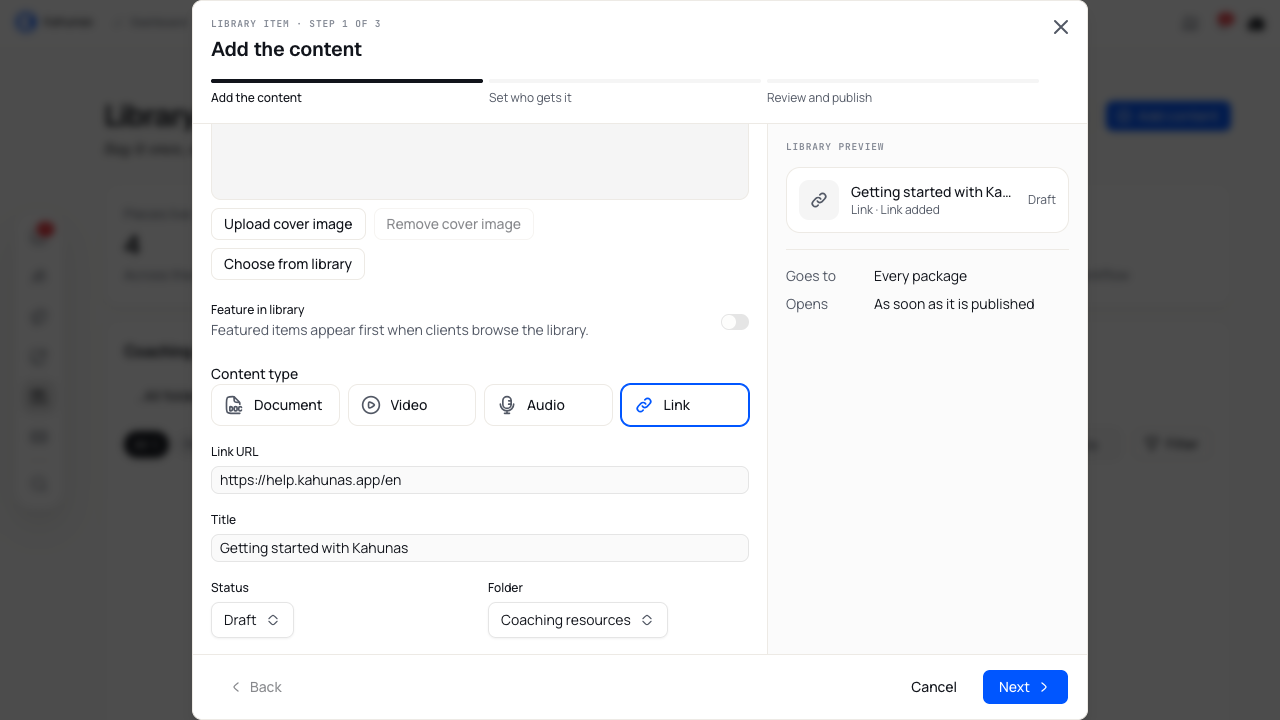The width and height of the screenshot is (1280, 720).
Task: Select the Add the content step label
Action: coord(256,98)
